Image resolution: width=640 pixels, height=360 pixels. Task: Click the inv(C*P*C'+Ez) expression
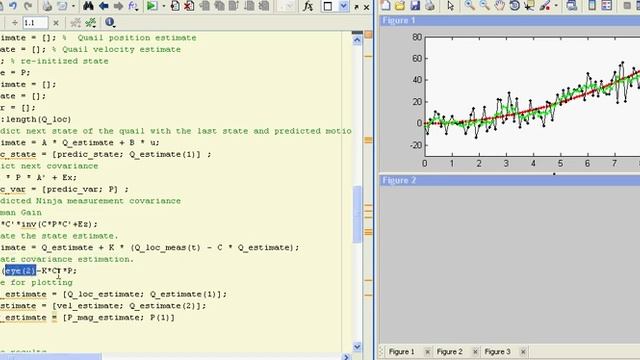(59, 224)
